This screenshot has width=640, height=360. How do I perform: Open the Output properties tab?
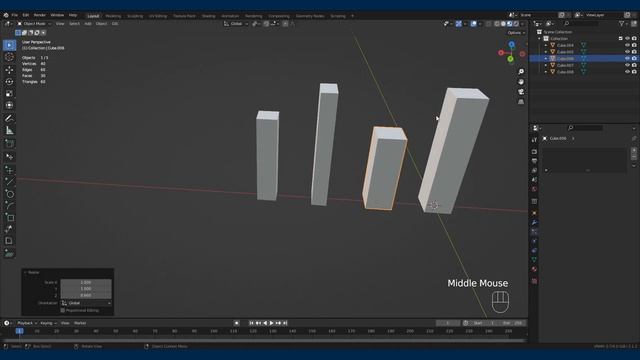coord(534,161)
